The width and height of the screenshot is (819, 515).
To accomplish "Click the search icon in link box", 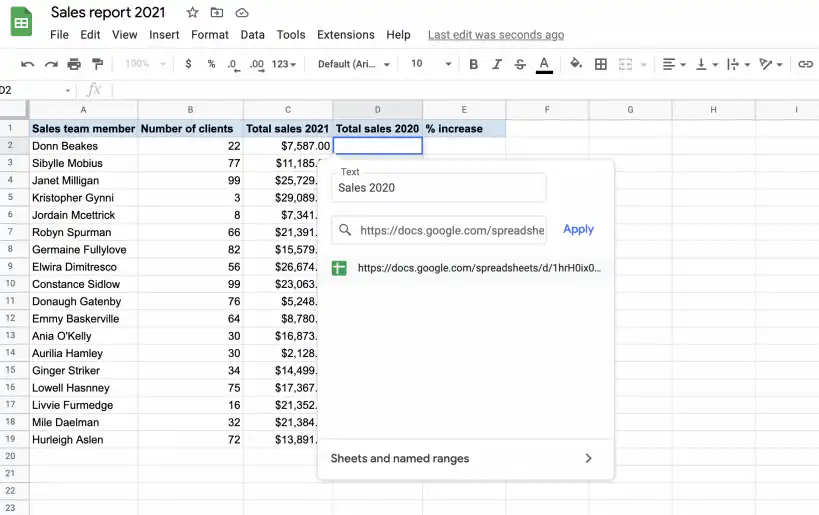I will point(345,230).
